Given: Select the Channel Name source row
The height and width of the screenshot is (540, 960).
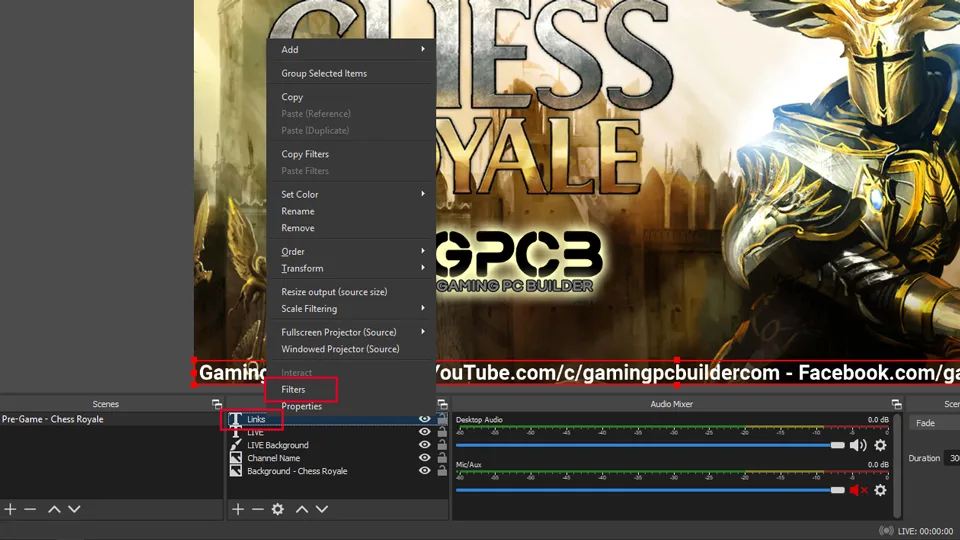Looking at the screenshot, I should point(337,458).
